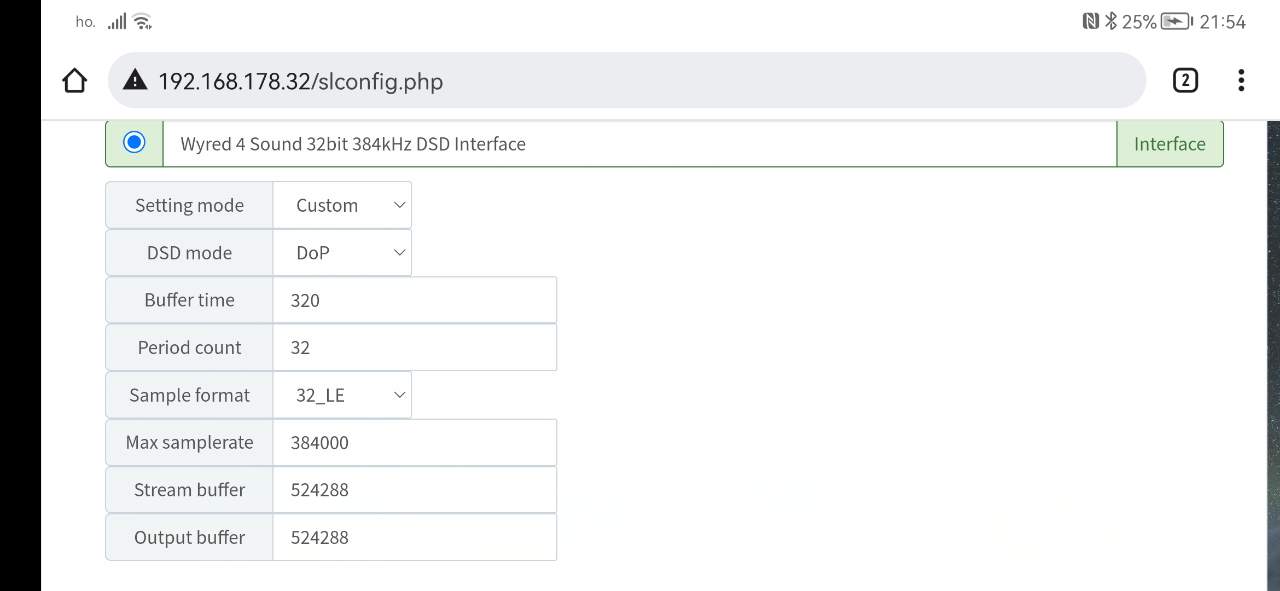Click the Max samplerate input field
Viewport: 1280px width, 591px height.
tap(414, 442)
